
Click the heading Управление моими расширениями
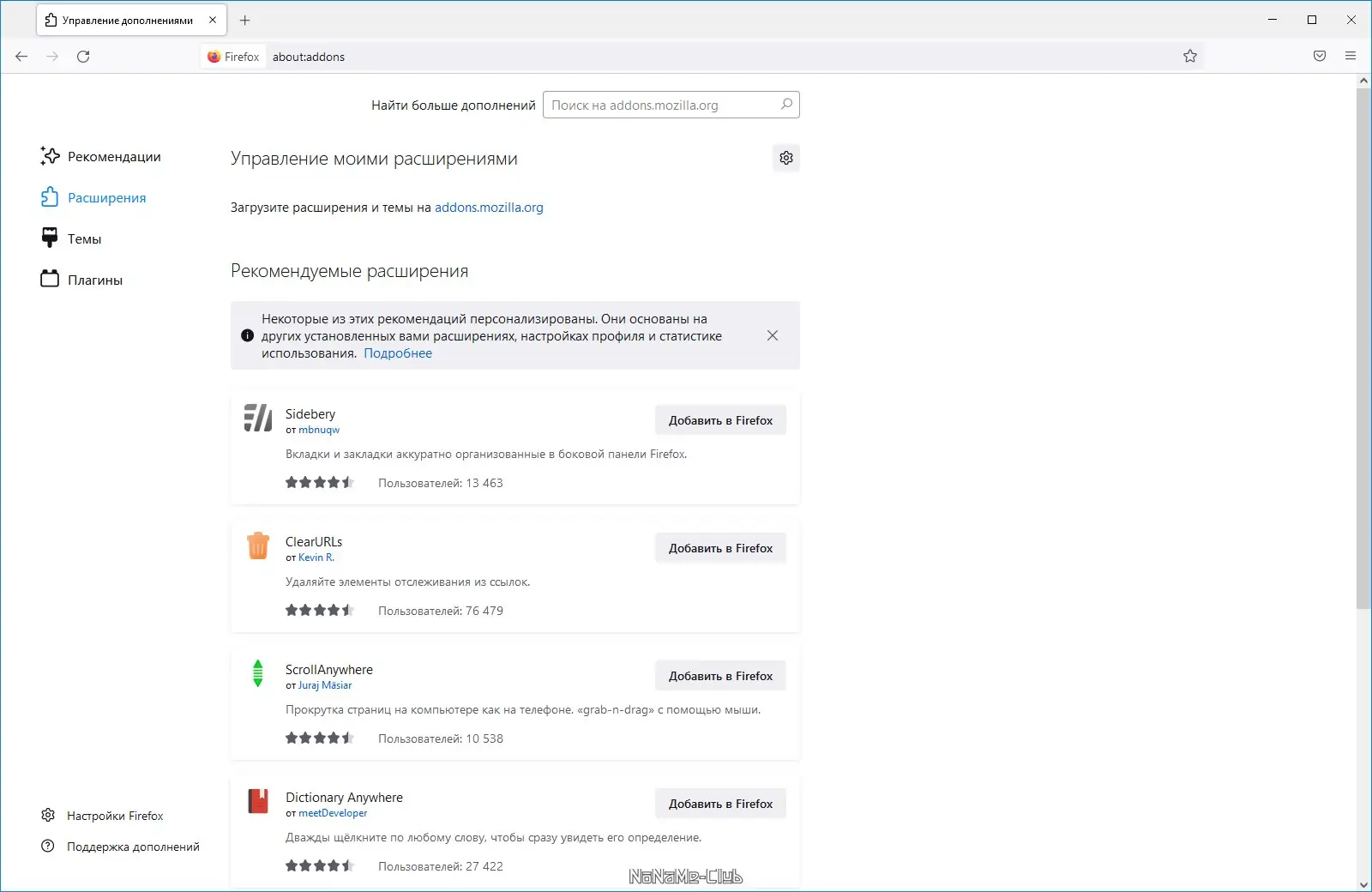pyautogui.click(x=374, y=159)
